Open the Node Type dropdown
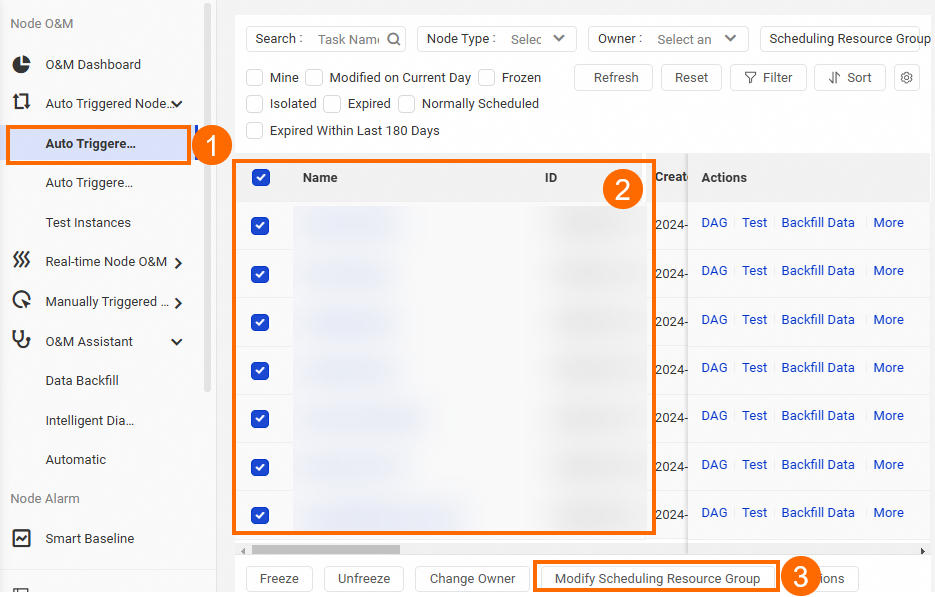This screenshot has width=935, height=597. (x=497, y=39)
